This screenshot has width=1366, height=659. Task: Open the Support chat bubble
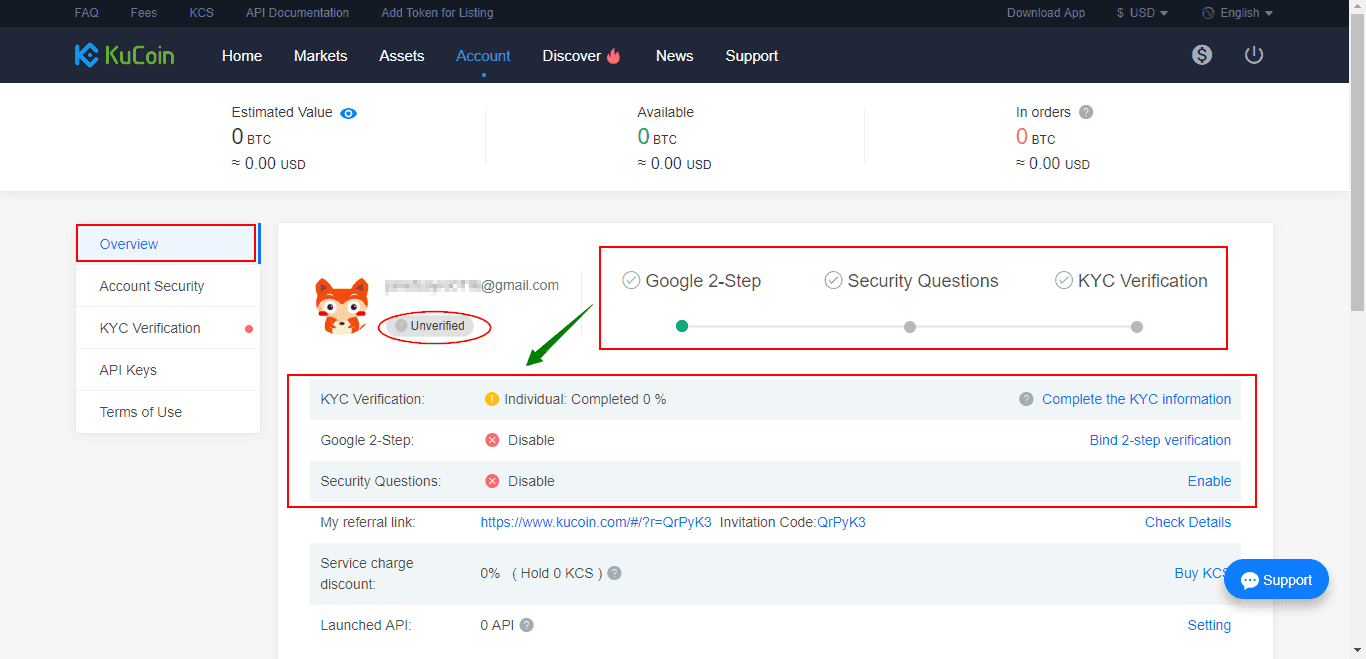click(x=1276, y=580)
